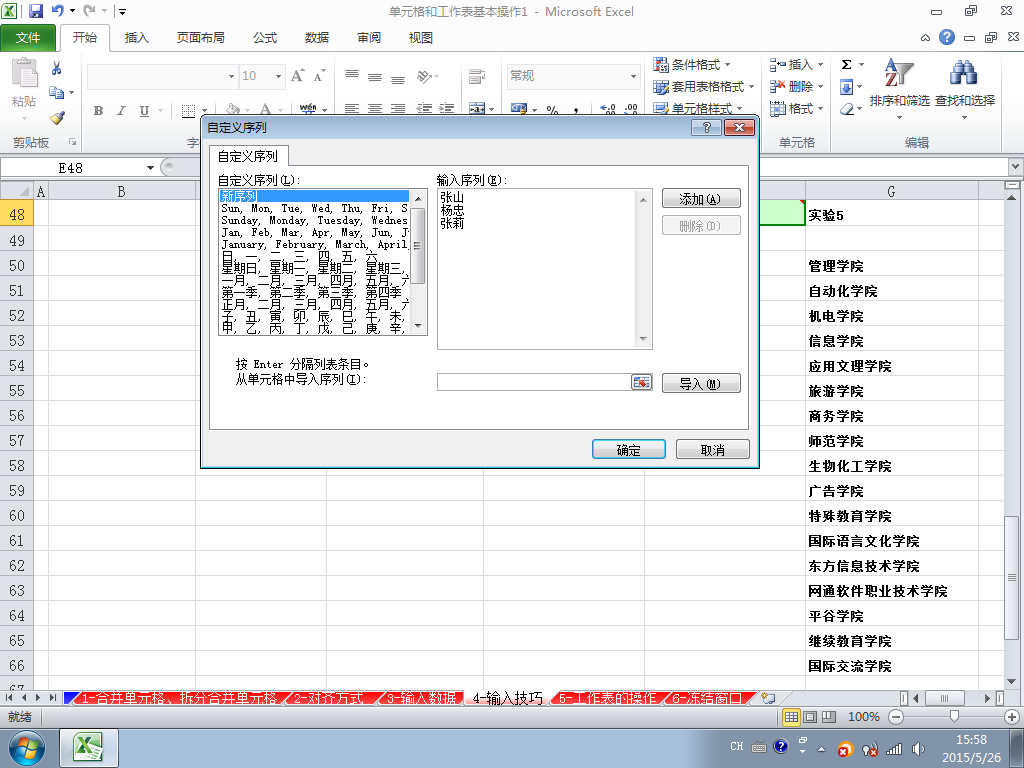This screenshot has height=768, width=1024.
Task: Click the Decrease Font Size icon
Action: (x=319, y=76)
